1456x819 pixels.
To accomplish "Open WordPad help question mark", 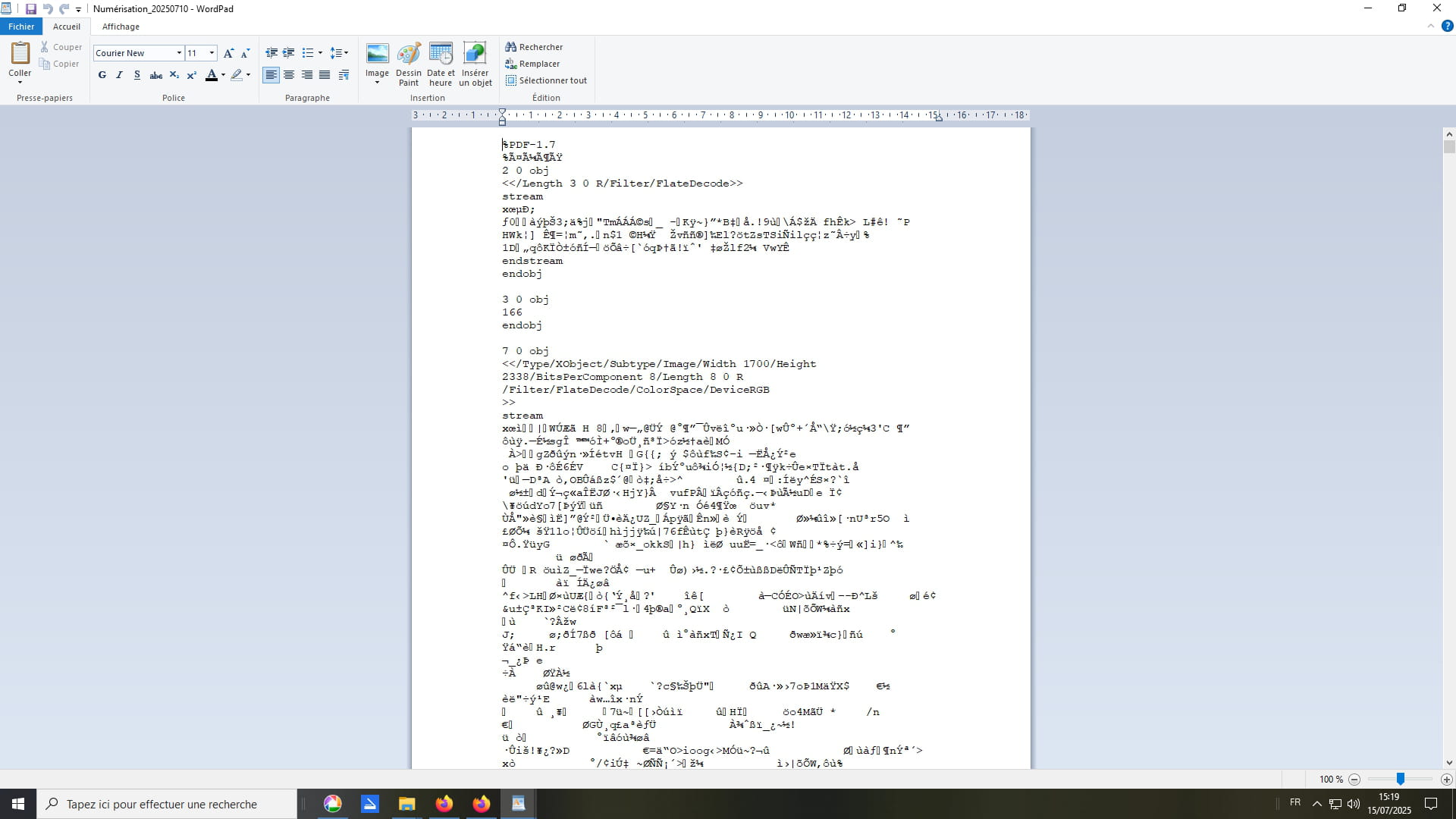I will point(1447,26).
